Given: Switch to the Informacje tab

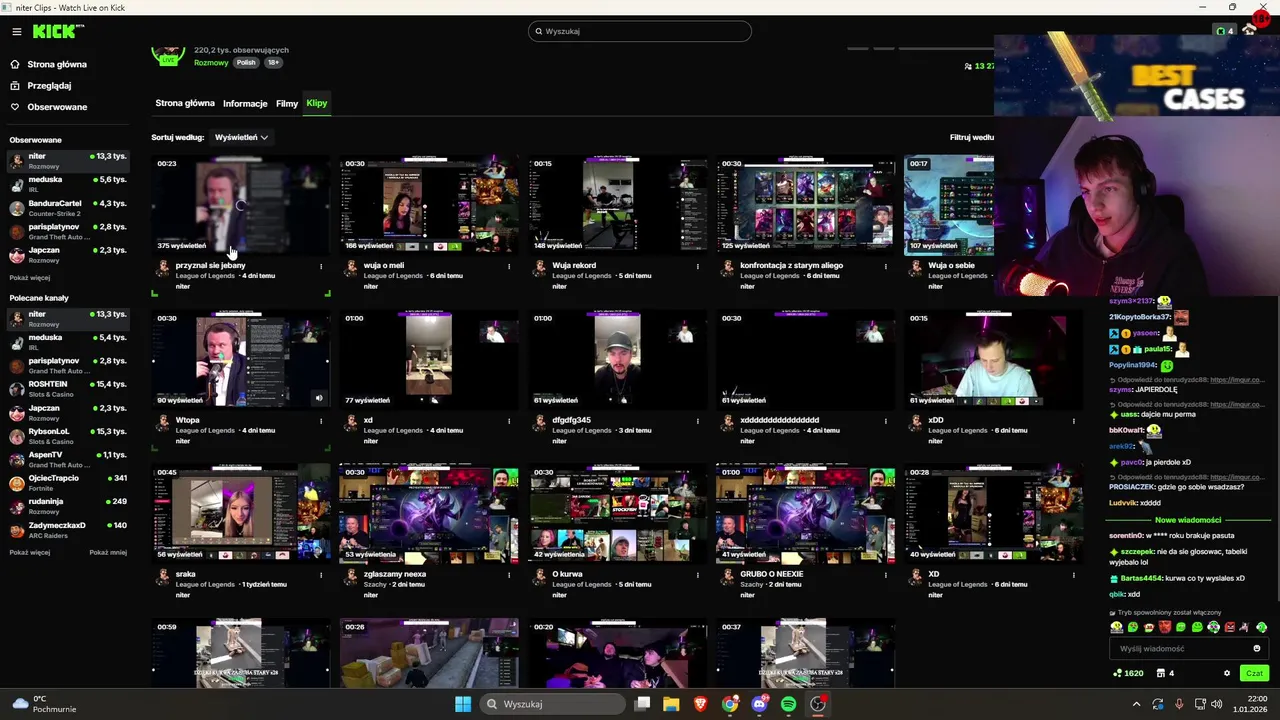Looking at the screenshot, I should [245, 103].
